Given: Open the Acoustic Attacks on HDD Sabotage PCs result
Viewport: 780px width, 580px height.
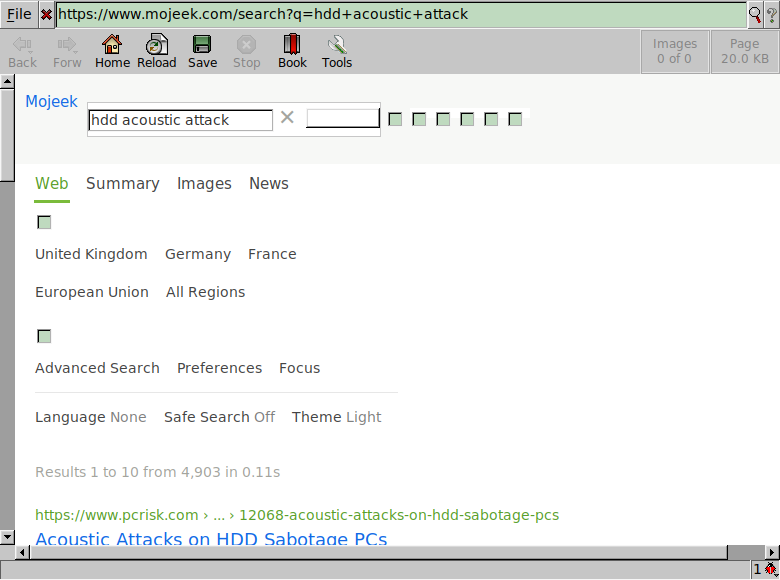Looking at the screenshot, I should click(x=211, y=539).
